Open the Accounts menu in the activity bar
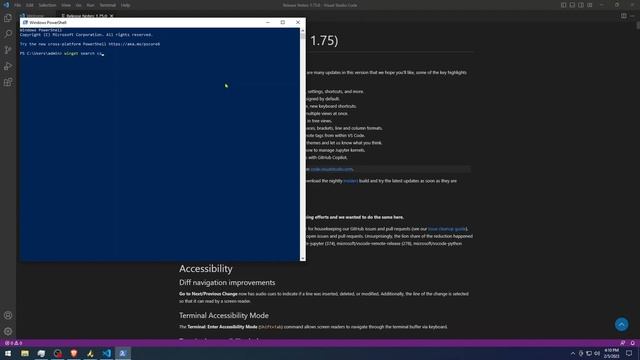Screen dimensions: 640x360 tap(8, 315)
